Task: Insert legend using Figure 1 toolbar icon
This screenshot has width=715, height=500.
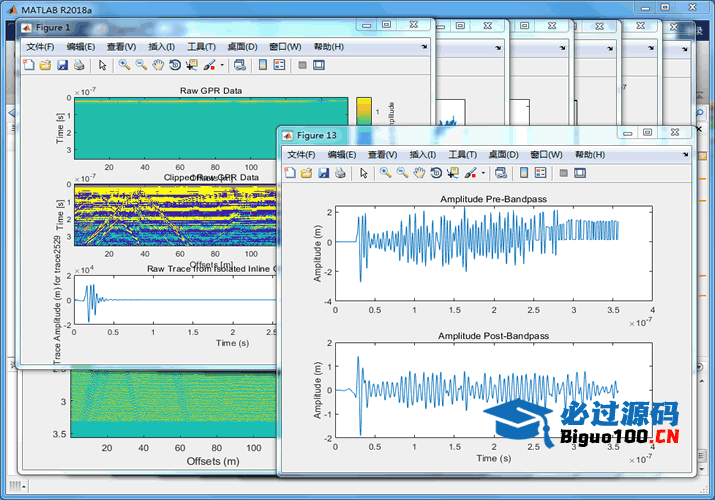Action: point(279,65)
